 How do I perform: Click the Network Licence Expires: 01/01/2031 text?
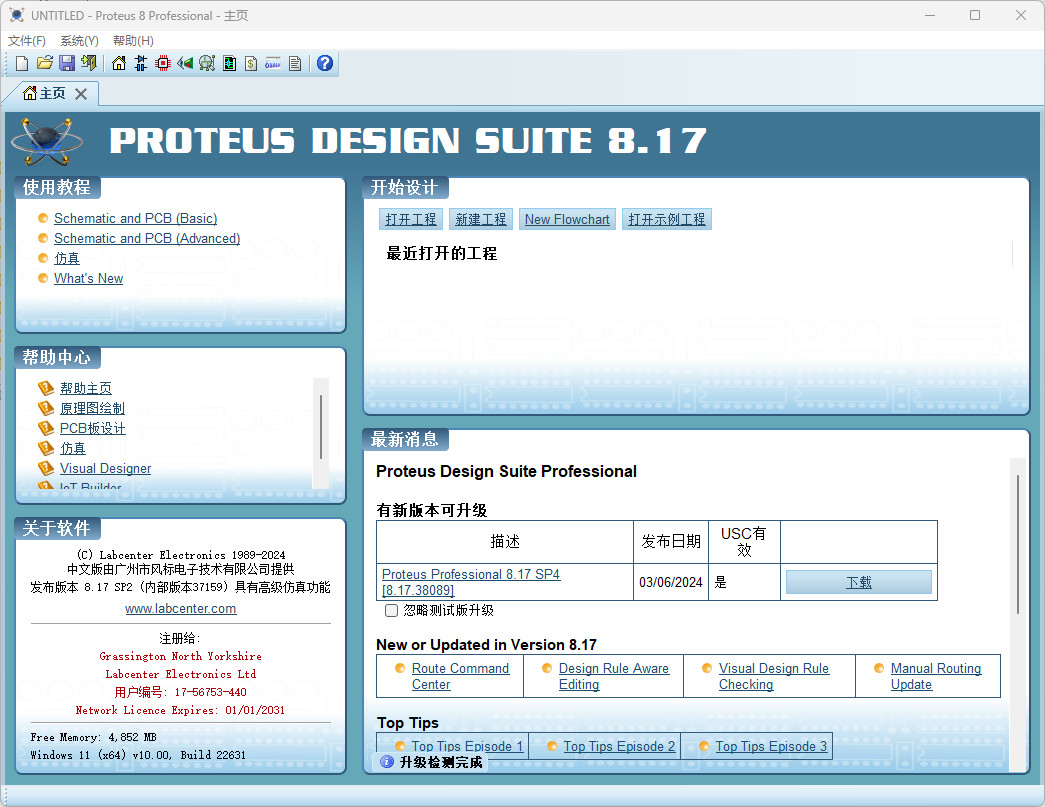coord(180,710)
